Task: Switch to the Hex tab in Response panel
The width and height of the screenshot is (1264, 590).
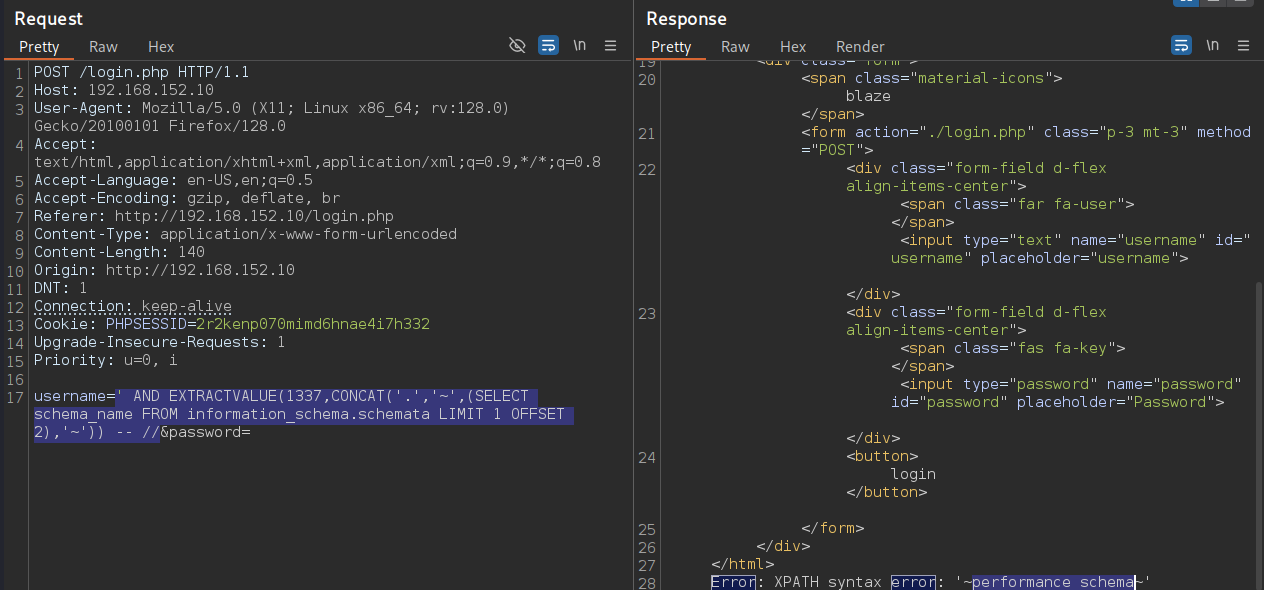Action: pos(793,47)
